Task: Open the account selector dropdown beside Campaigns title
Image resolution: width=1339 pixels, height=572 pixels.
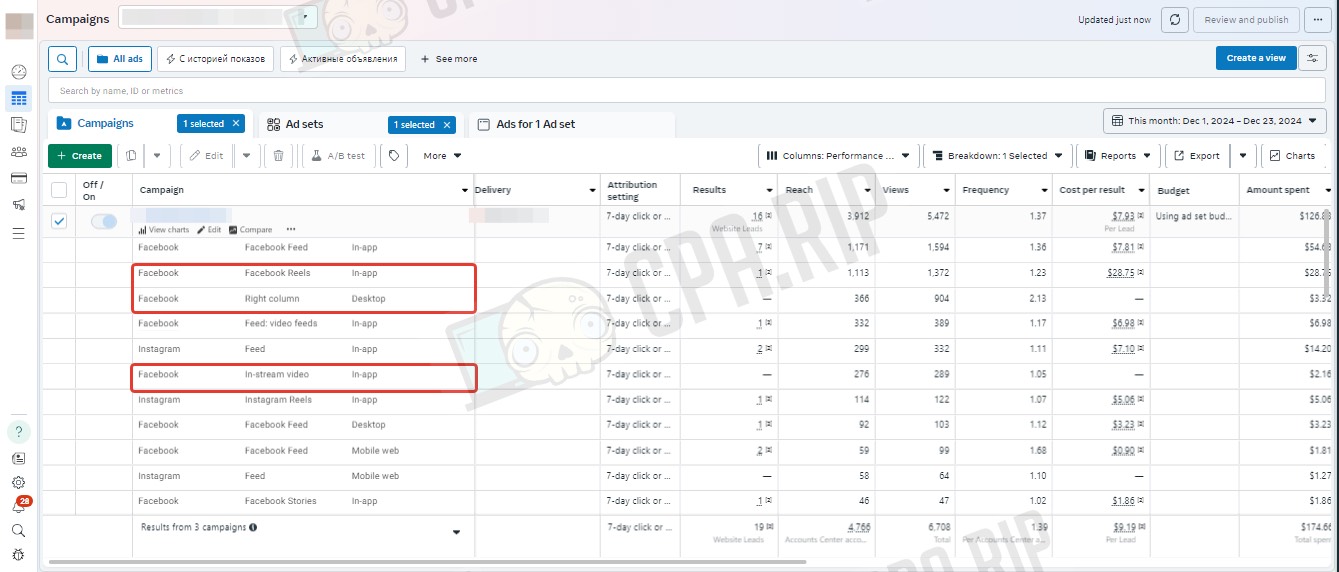Action: click(218, 17)
